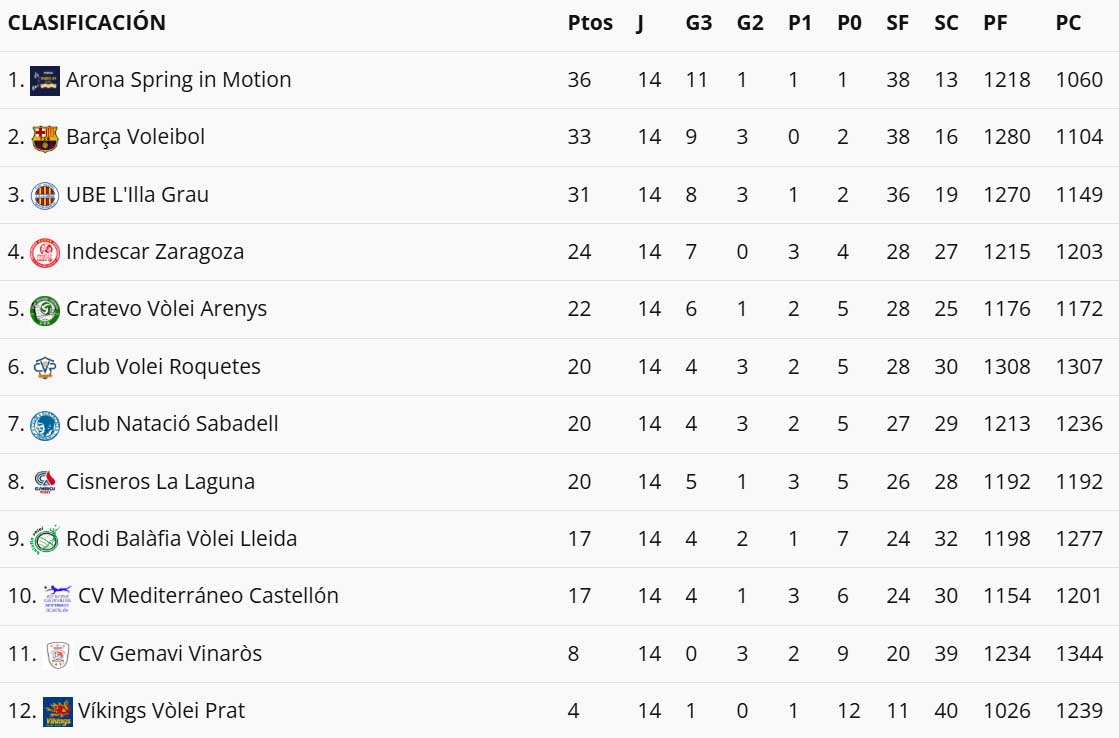Open the Barça Voleibol team name link
Screen dimensions: 1119x738
pyautogui.click(x=135, y=137)
